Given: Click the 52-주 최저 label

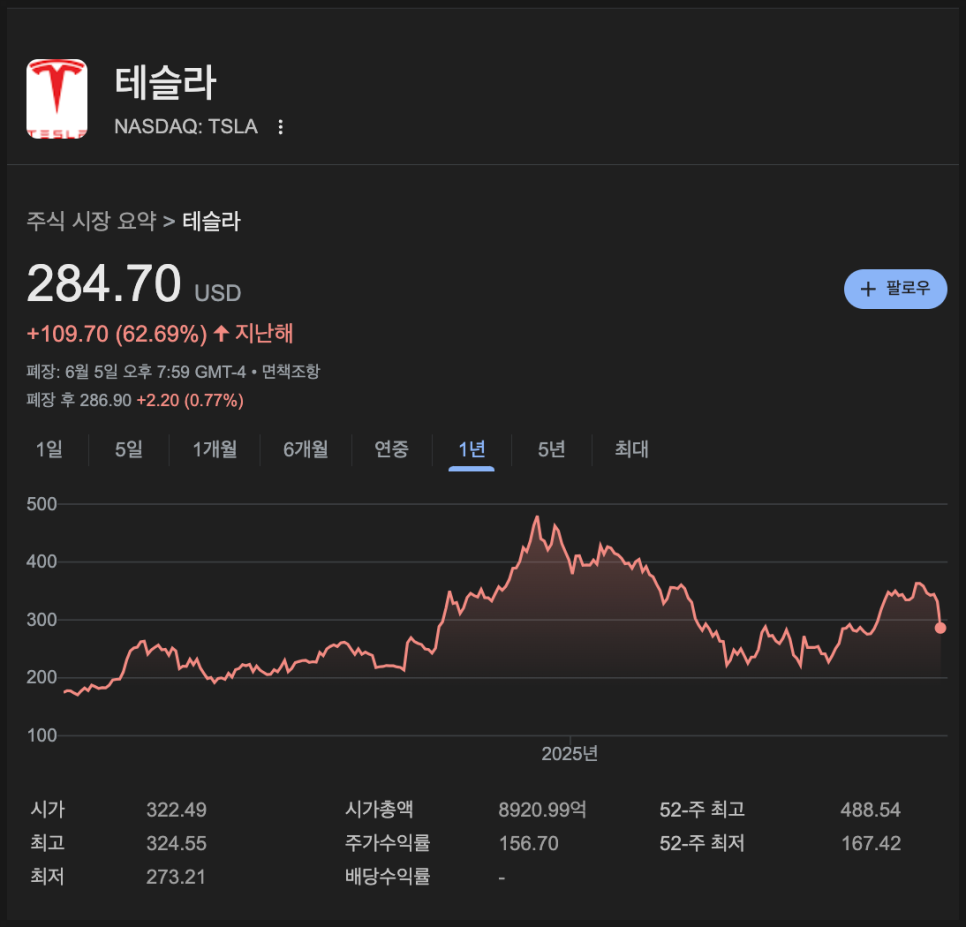Looking at the screenshot, I should [x=702, y=843].
